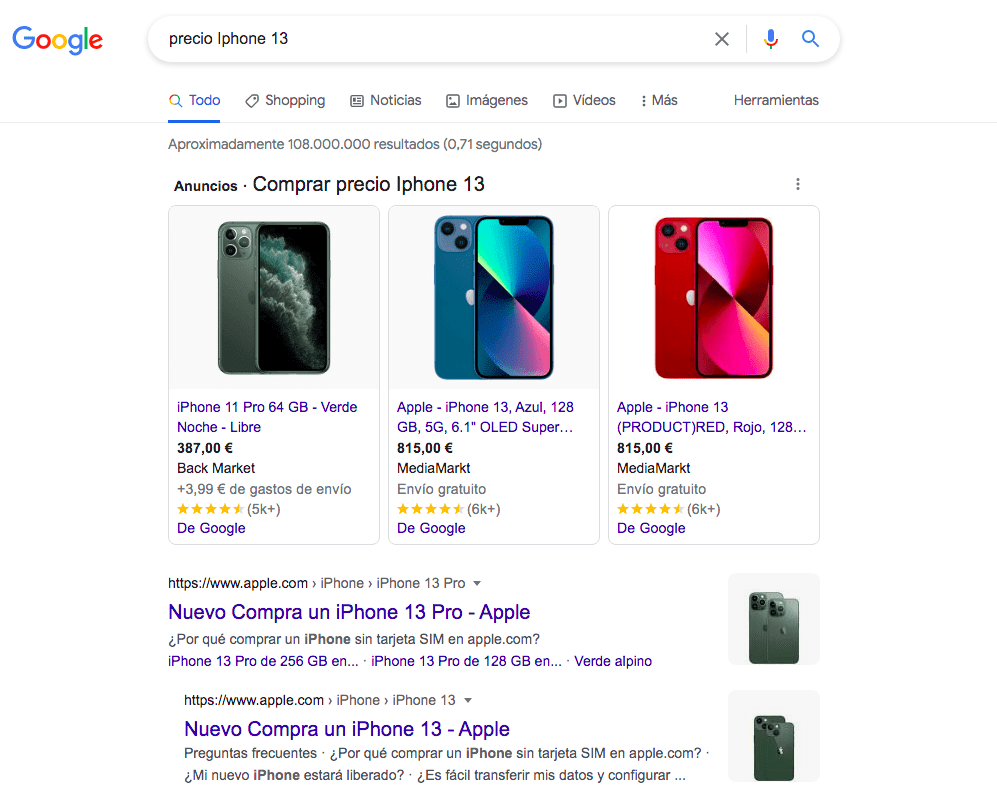Open the Shopping tab
997x803 pixels.
285,100
